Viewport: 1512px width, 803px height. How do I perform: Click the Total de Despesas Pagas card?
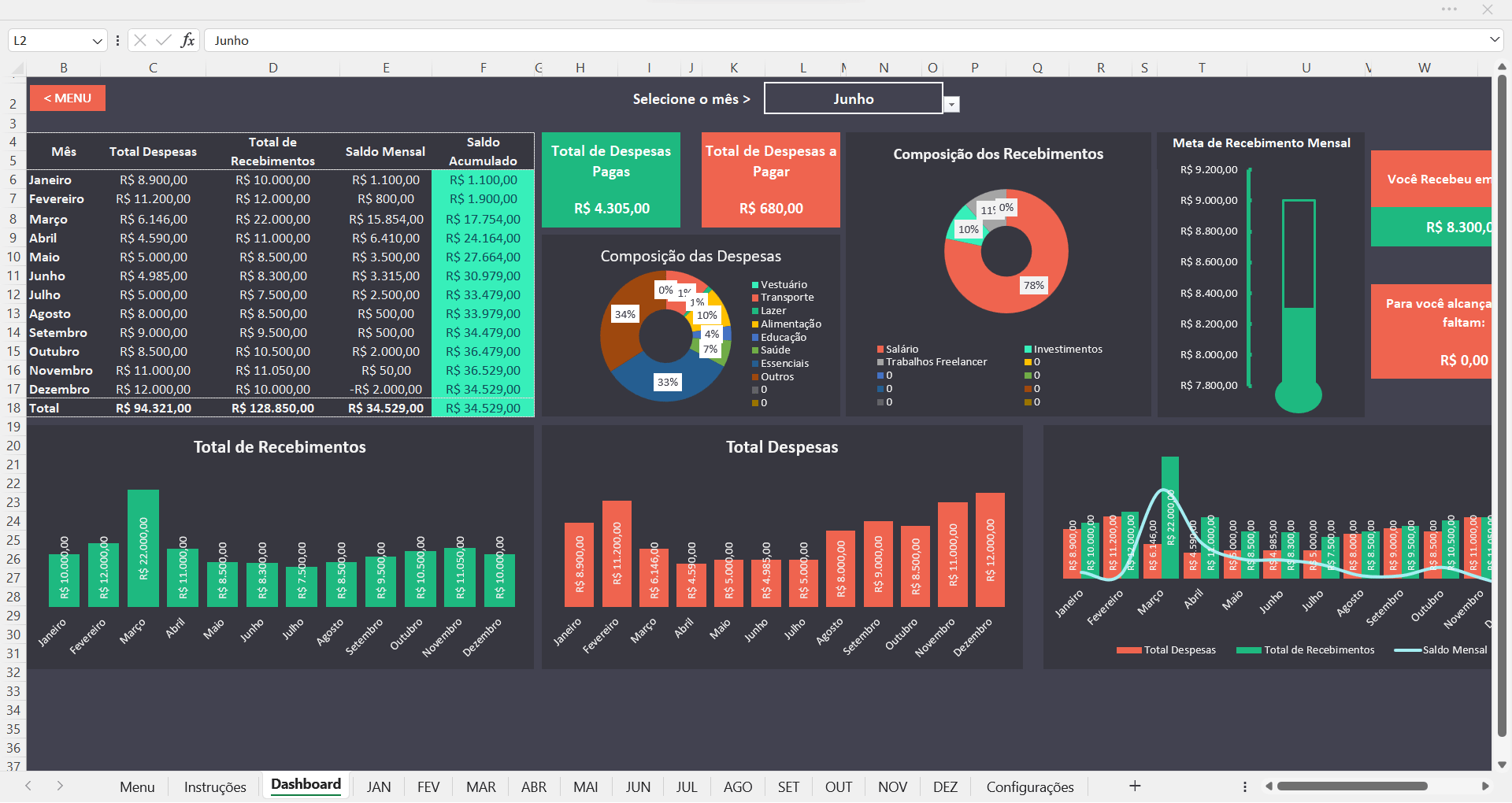(x=611, y=179)
